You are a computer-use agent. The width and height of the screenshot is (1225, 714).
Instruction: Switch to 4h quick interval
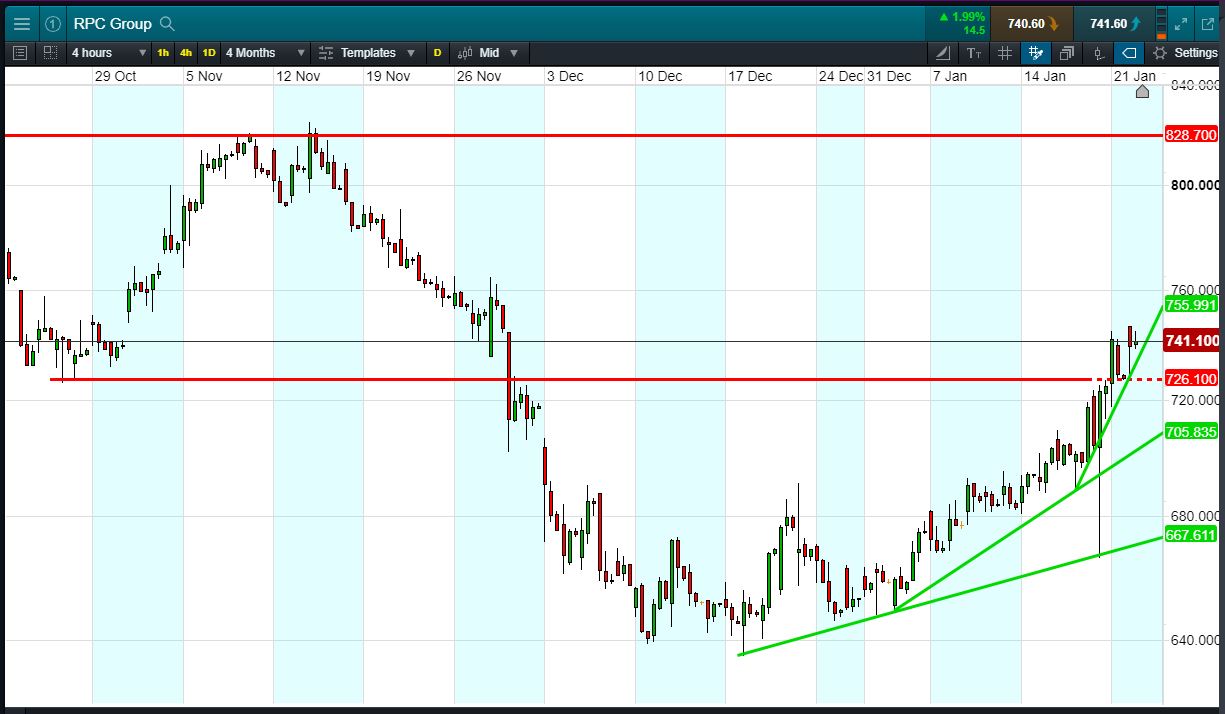(185, 53)
